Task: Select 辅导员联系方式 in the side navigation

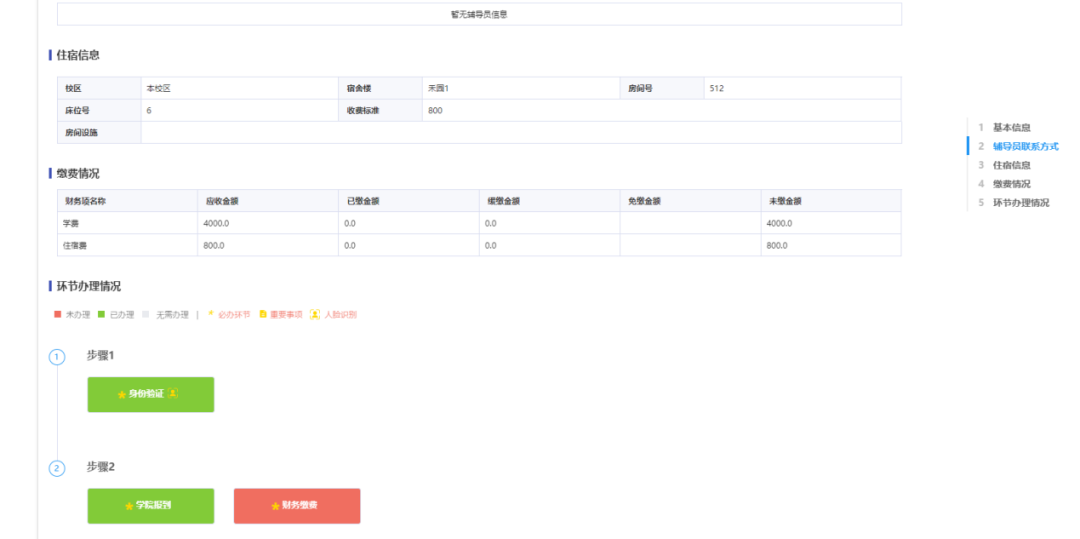Action: coord(1025,146)
